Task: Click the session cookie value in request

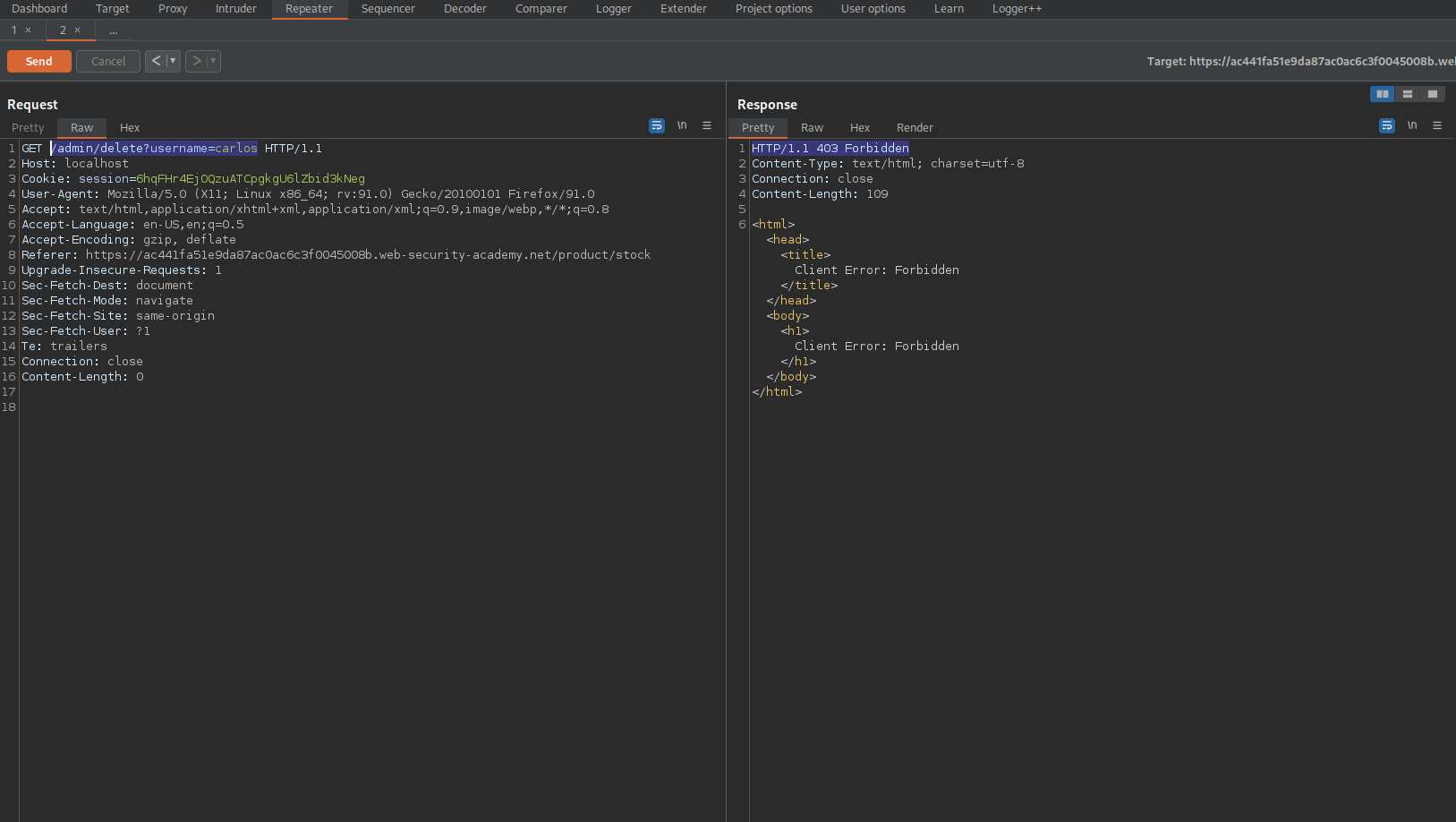Action: point(251,179)
